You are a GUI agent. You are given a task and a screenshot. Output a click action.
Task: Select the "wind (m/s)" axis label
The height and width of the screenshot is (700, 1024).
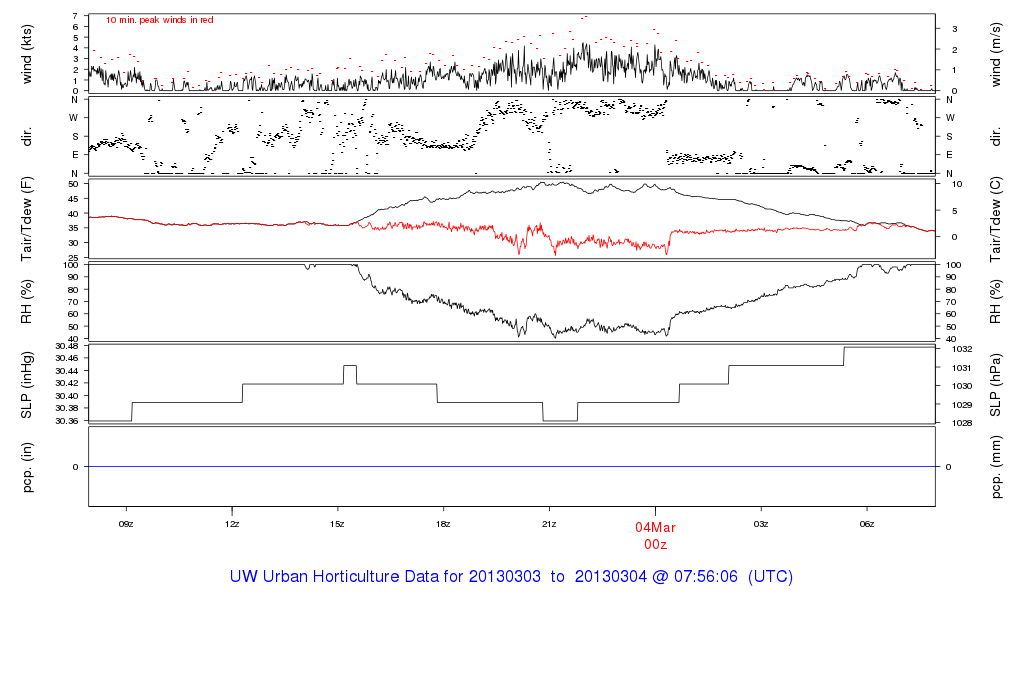click(x=995, y=55)
